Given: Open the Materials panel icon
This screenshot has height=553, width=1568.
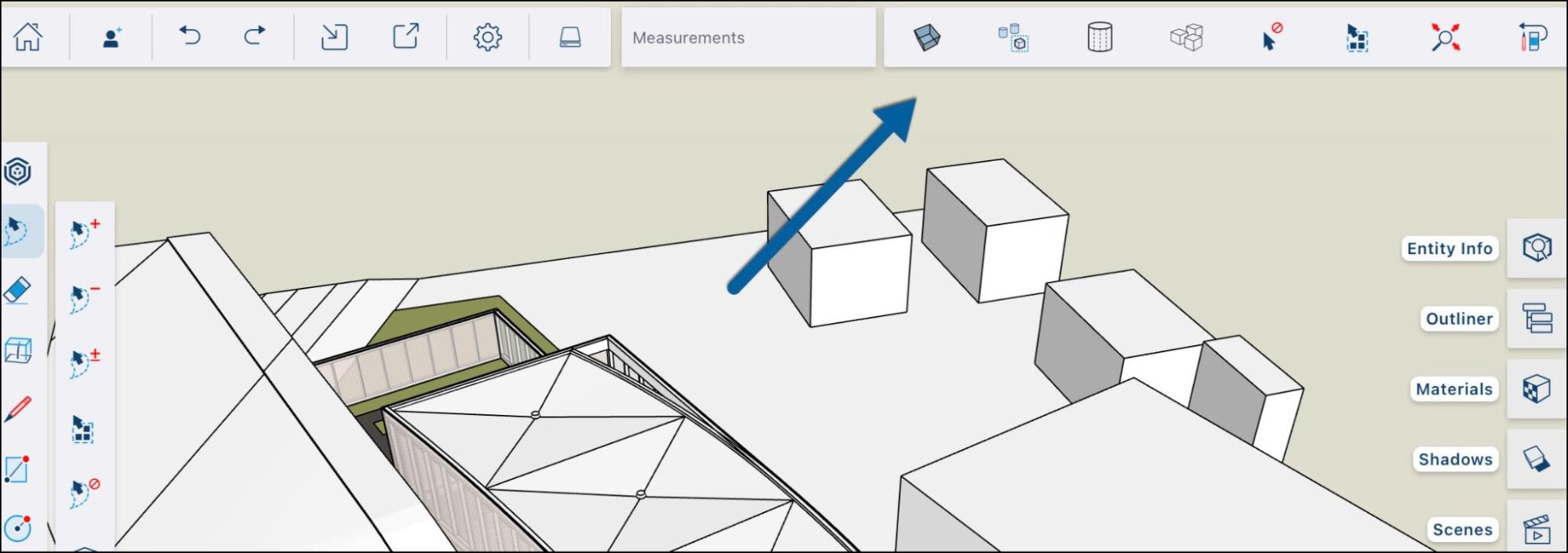Looking at the screenshot, I should [1536, 389].
